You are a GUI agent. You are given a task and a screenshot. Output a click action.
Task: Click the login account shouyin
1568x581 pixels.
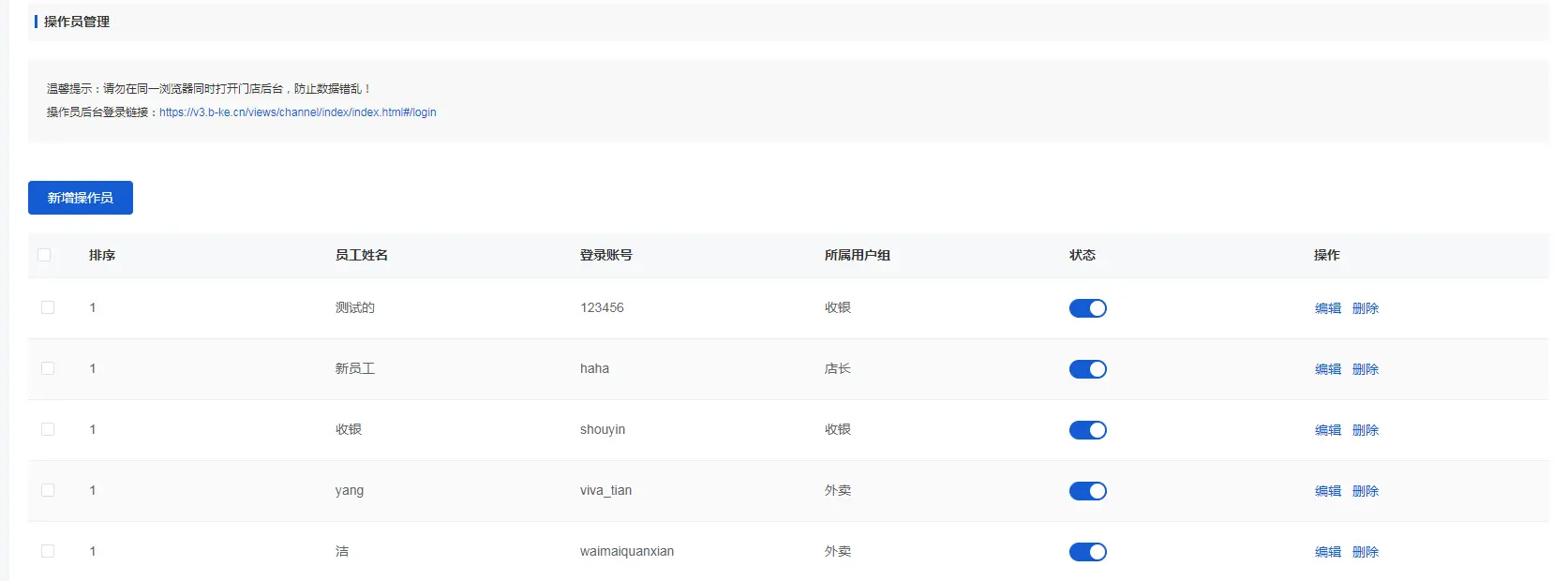[603, 429]
